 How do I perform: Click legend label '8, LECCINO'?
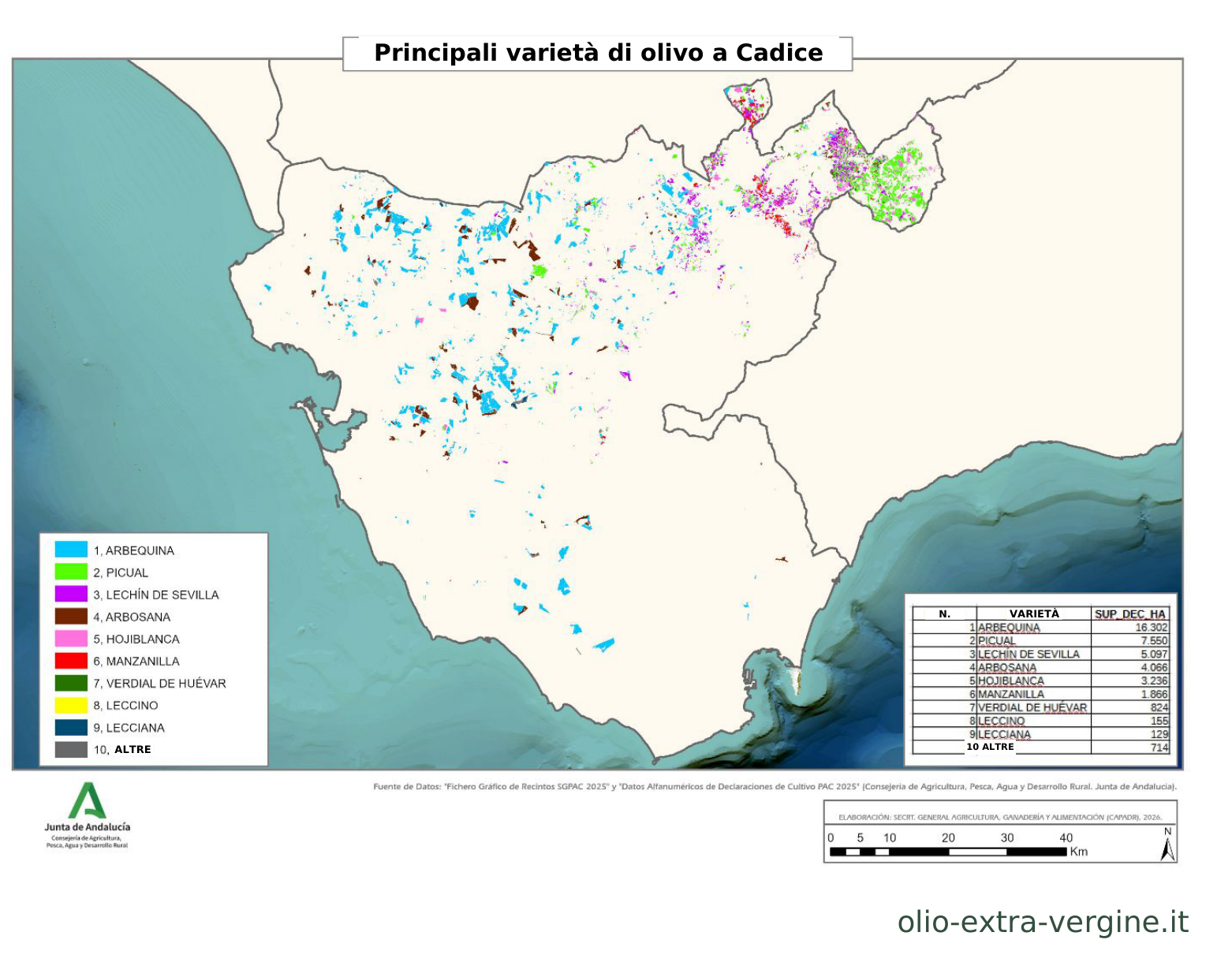click(x=125, y=705)
